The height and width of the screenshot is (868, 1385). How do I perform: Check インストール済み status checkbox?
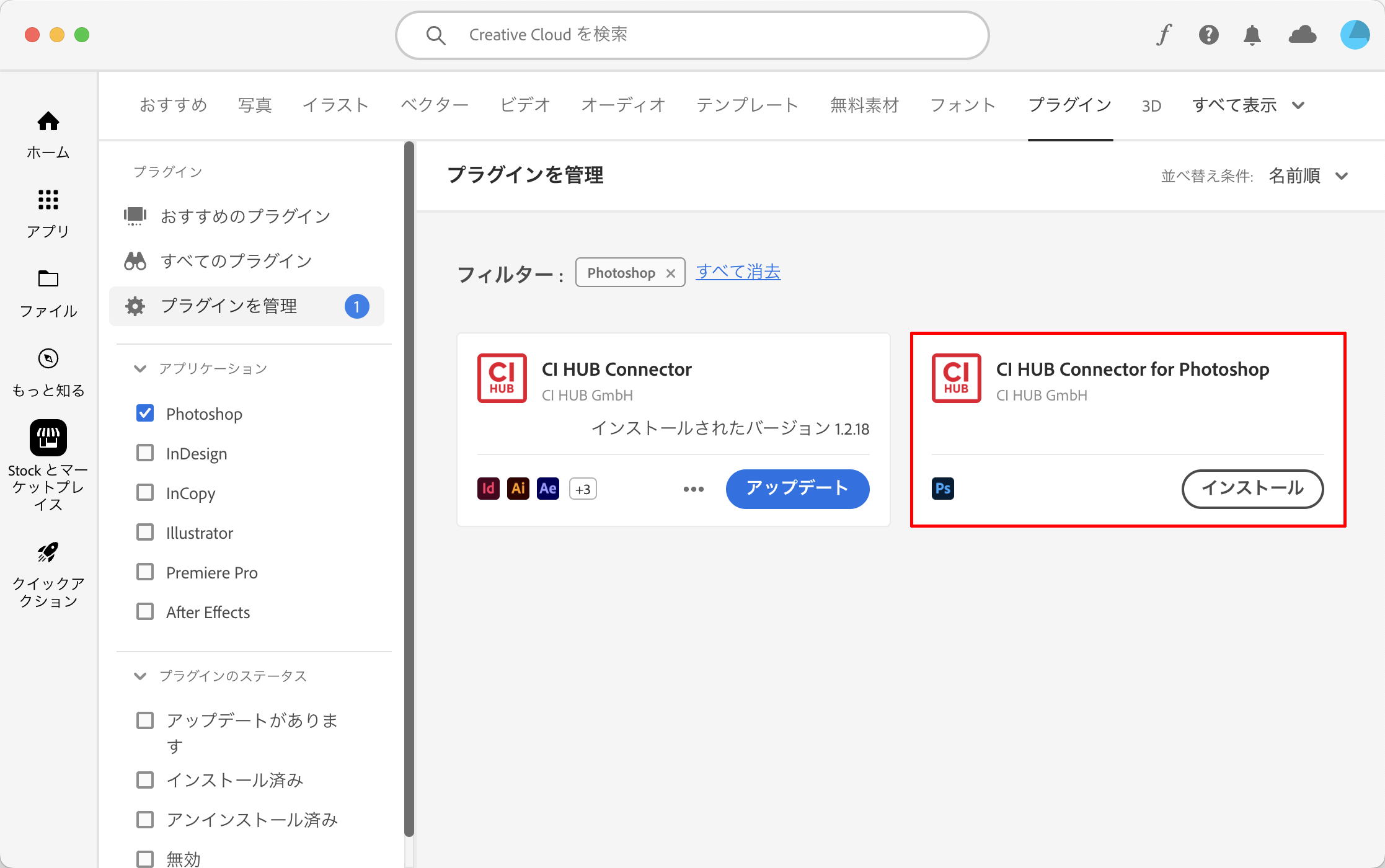[145, 780]
